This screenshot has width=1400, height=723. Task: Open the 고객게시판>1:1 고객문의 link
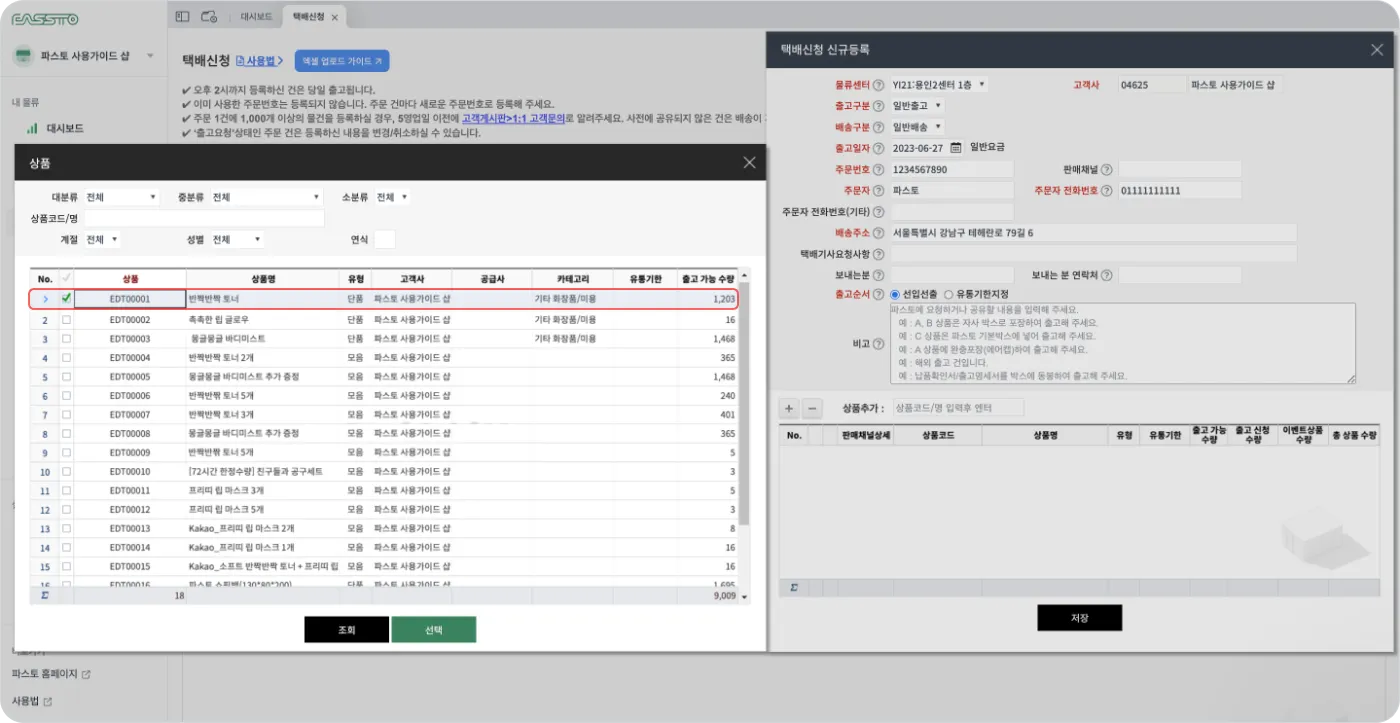pos(513,118)
